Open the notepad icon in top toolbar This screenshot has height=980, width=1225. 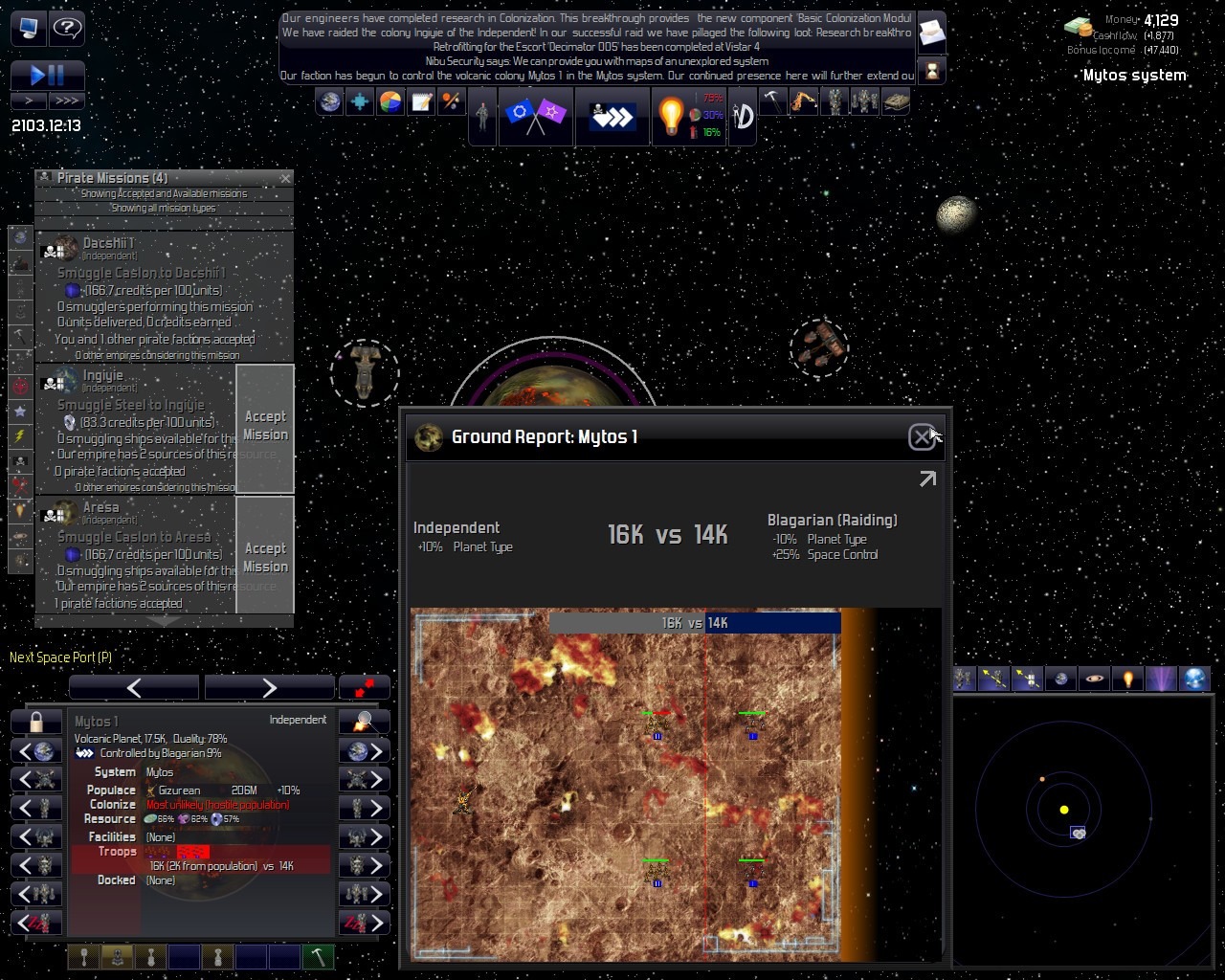421,102
